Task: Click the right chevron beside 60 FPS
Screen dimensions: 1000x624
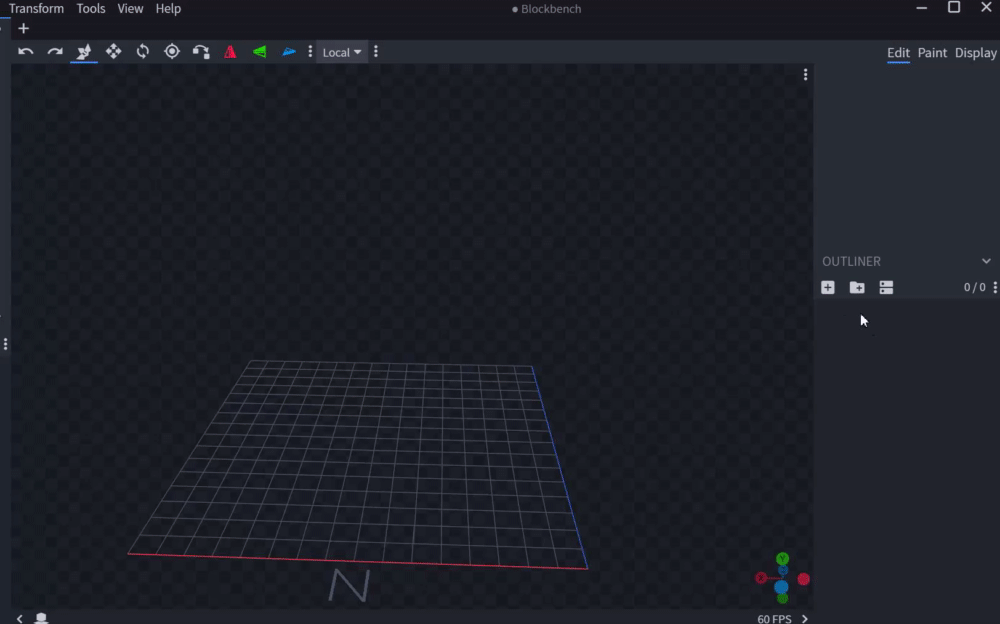Action: click(x=805, y=619)
